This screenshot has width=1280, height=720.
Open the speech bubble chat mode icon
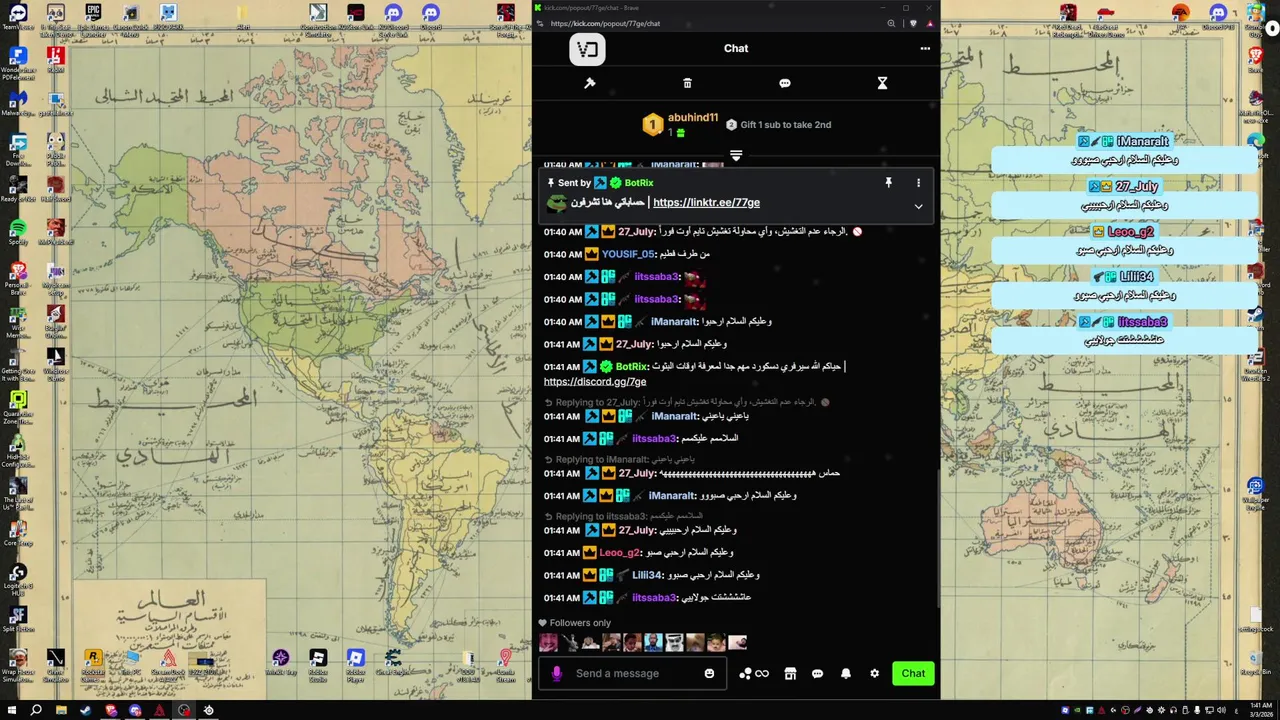click(785, 83)
